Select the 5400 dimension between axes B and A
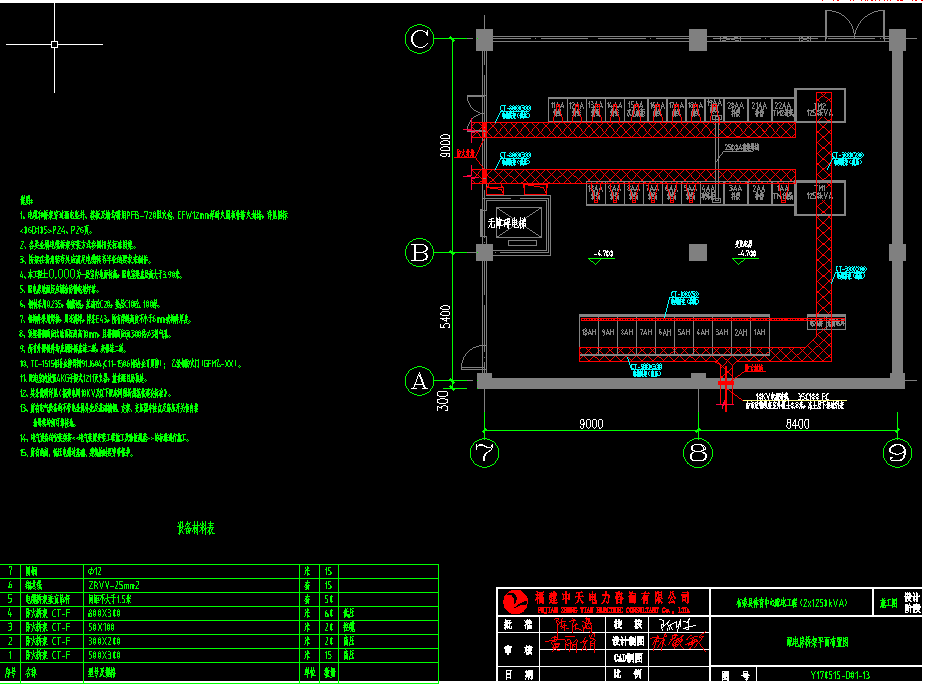Image resolution: width=925 pixels, height=684 pixels. coord(445,316)
